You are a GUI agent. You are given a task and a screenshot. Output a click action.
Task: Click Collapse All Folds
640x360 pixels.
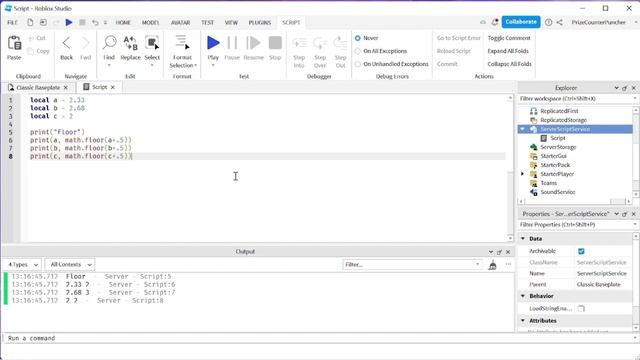tap(509, 64)
